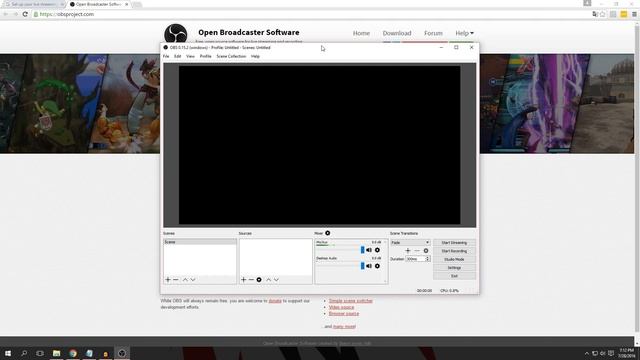This screenshot has height=360, width=640.
Task: Switch to the first browser tab
Action: 33,4
